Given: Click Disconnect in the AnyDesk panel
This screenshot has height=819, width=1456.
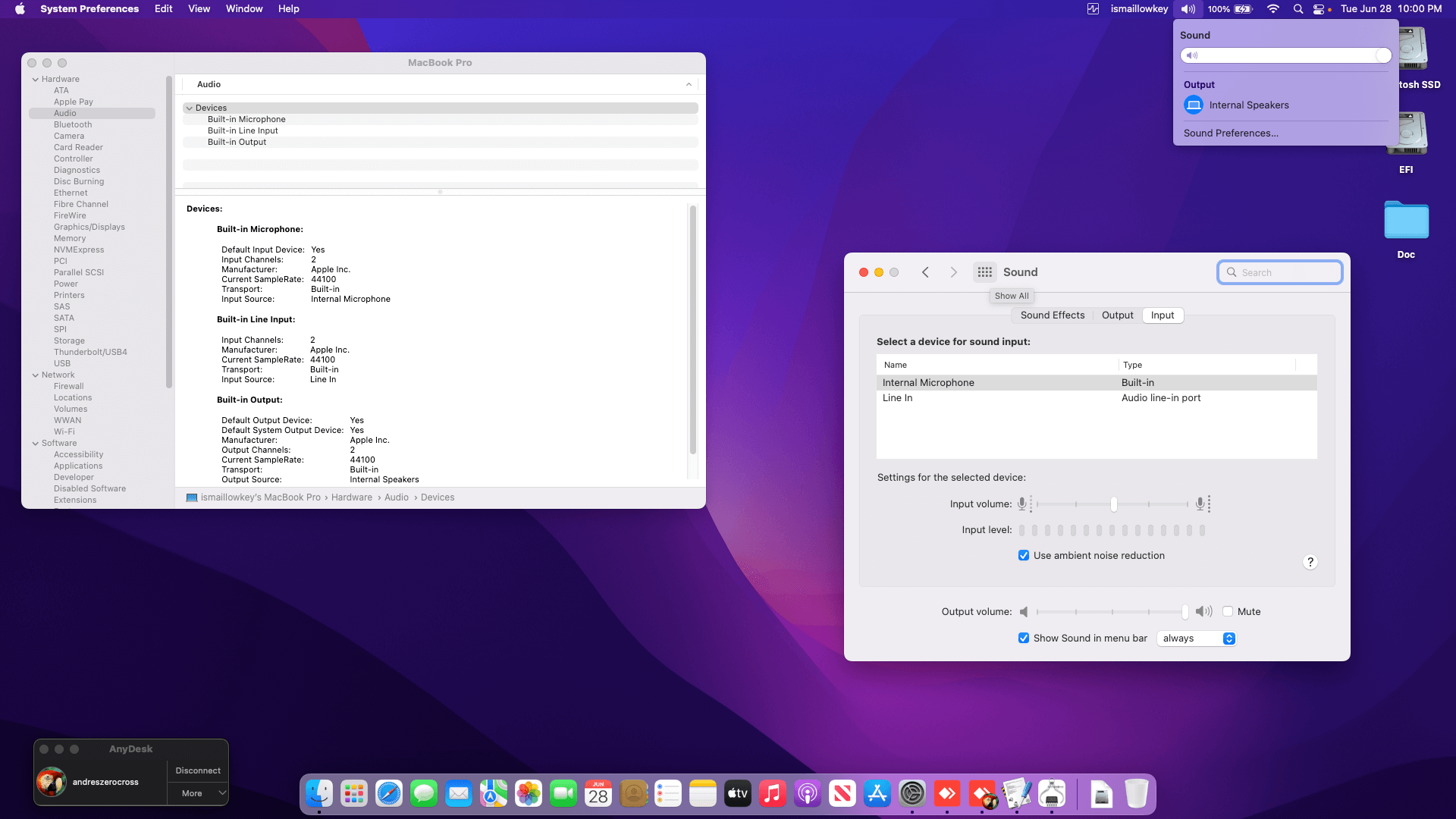Looking at the screenshot, I should (x=198, y=770).
